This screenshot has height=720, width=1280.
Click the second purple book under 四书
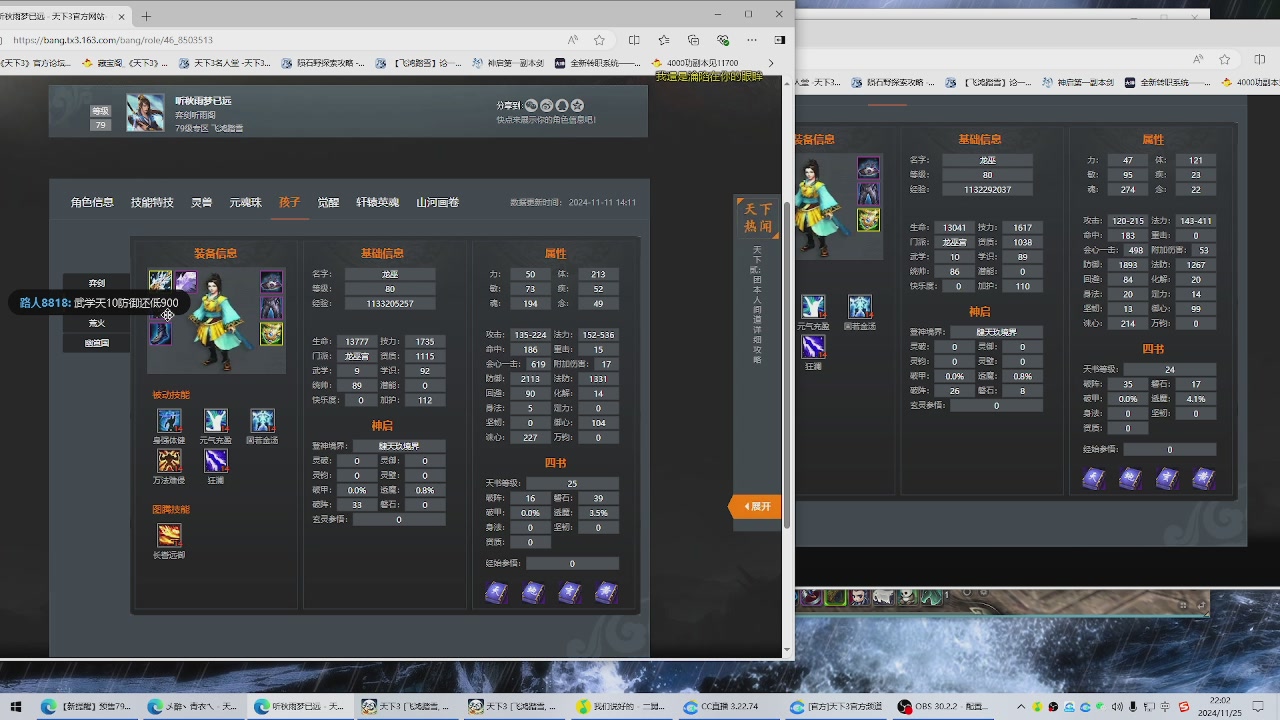pos(533,592)
